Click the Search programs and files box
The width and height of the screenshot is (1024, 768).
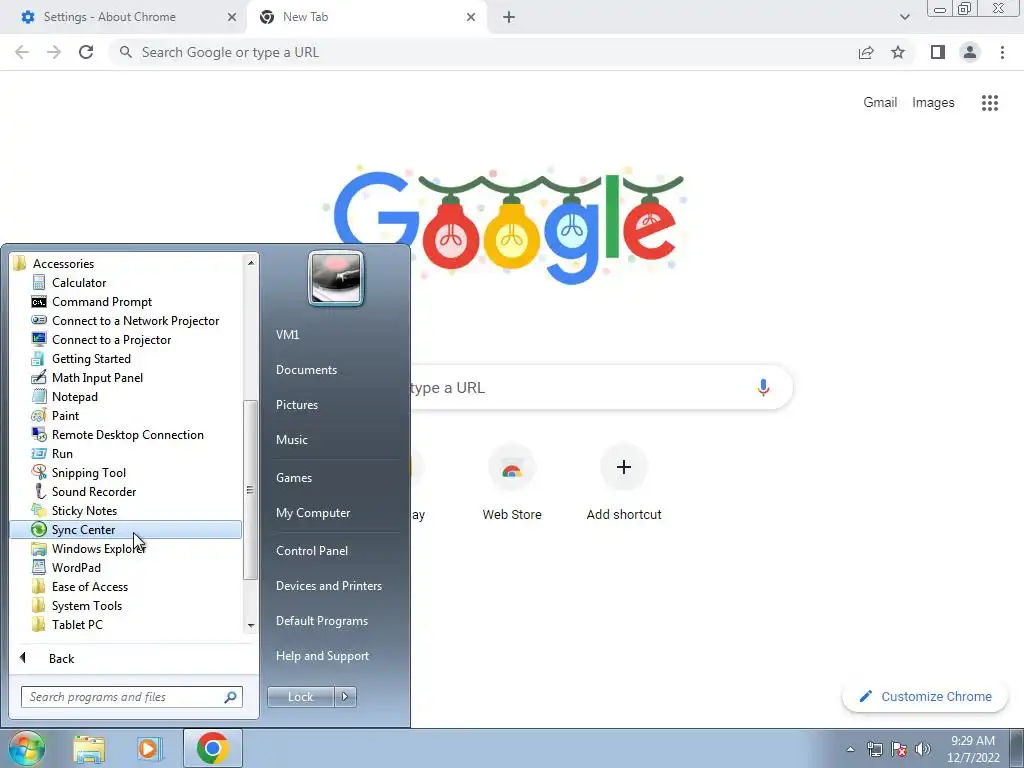point(131,697)
